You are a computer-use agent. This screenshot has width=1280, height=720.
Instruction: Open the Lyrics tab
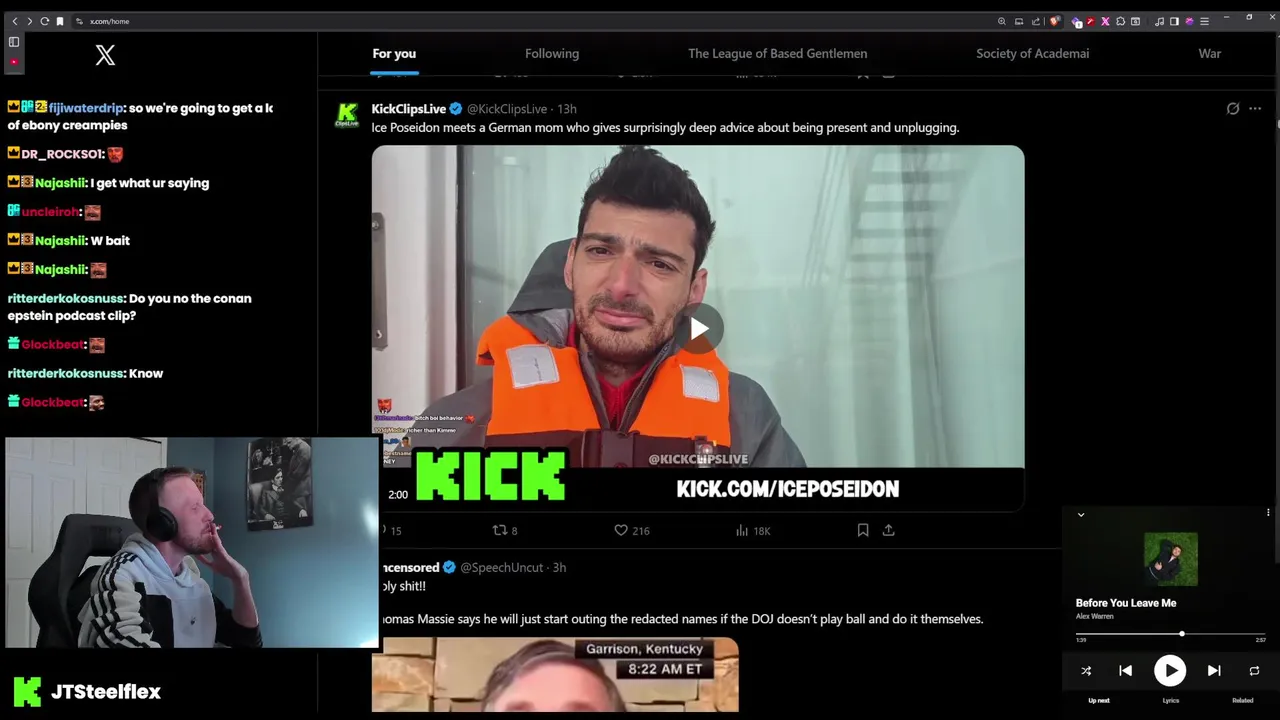point(1171,701)
